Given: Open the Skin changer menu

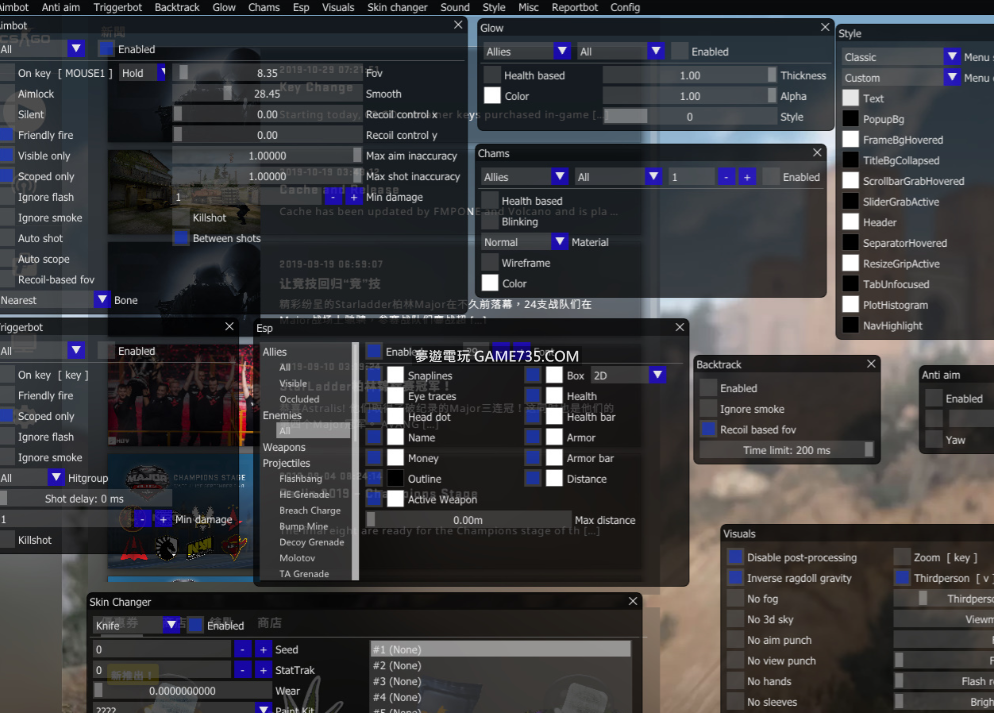Looking at the screenshot, I should coord(397,7).
